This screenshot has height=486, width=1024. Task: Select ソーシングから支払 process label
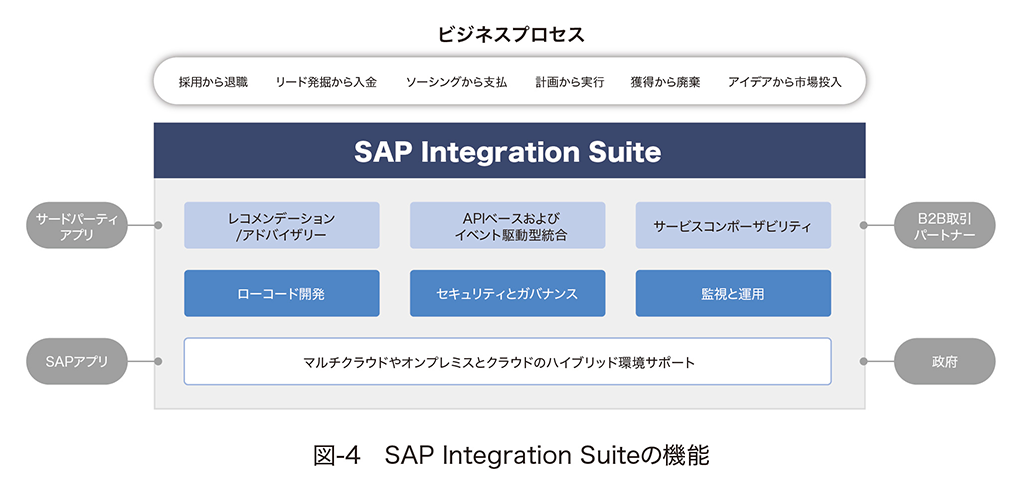456,82
